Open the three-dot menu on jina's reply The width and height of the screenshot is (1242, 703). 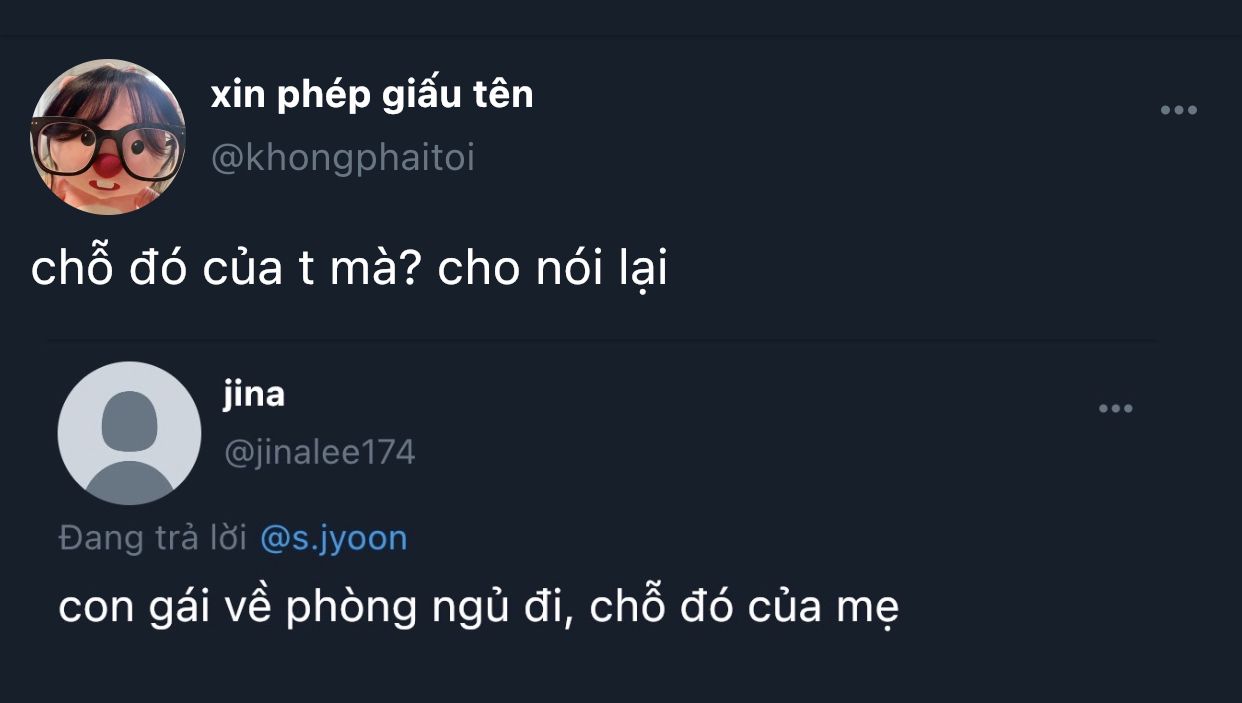tap(1115, 408)
